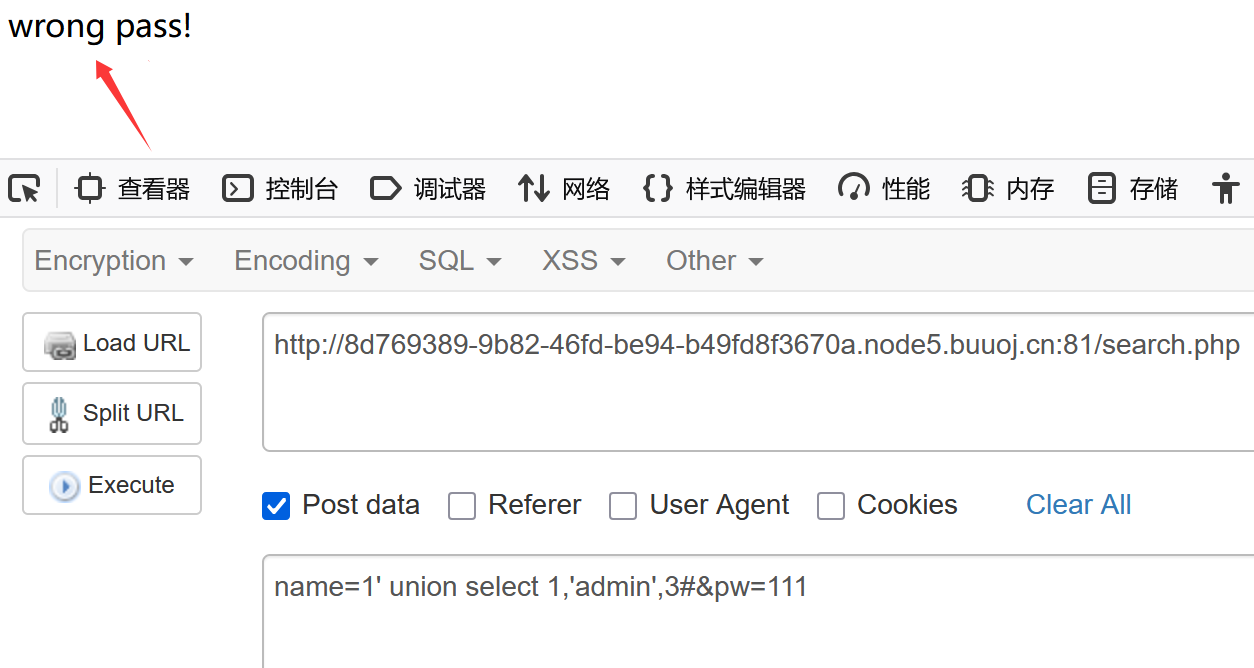Open the Accessibility panel icon
This screenshot has width=1254, height=668.
(1225, 188)
